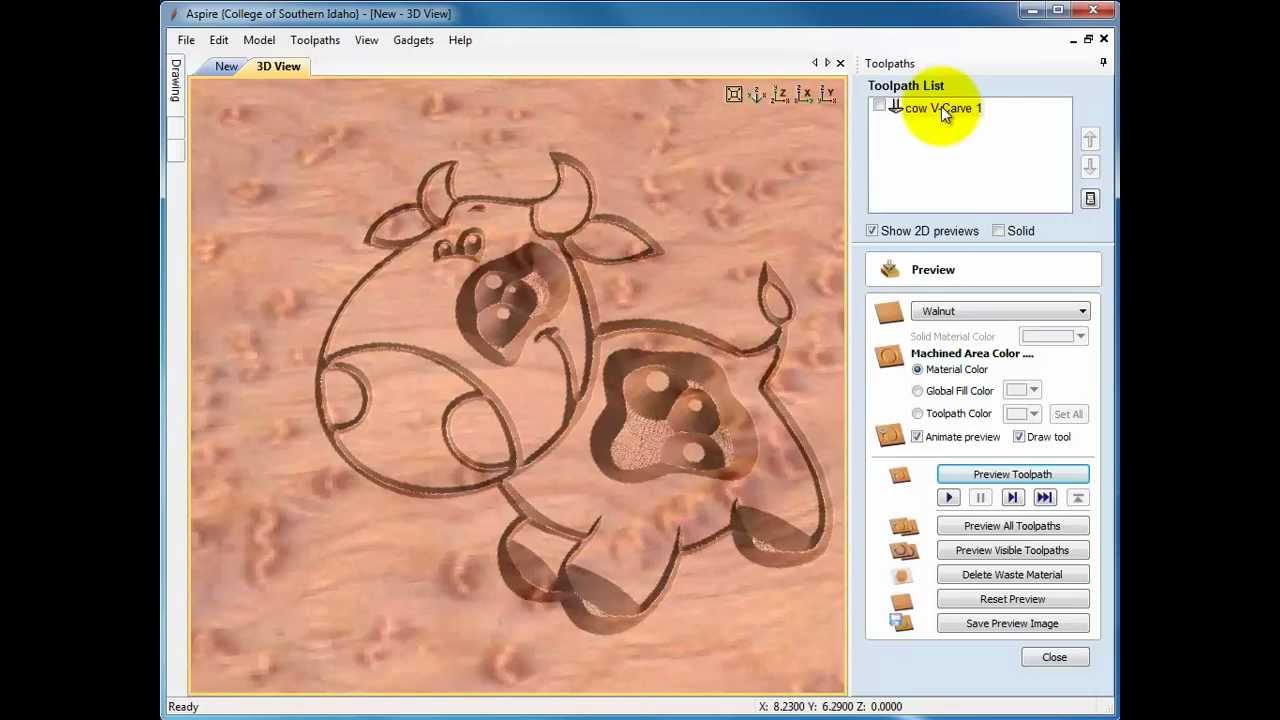The image size is (1280, 720).
Task: Open the Walnut material dropdown
Action: [x=1082, y=311]
